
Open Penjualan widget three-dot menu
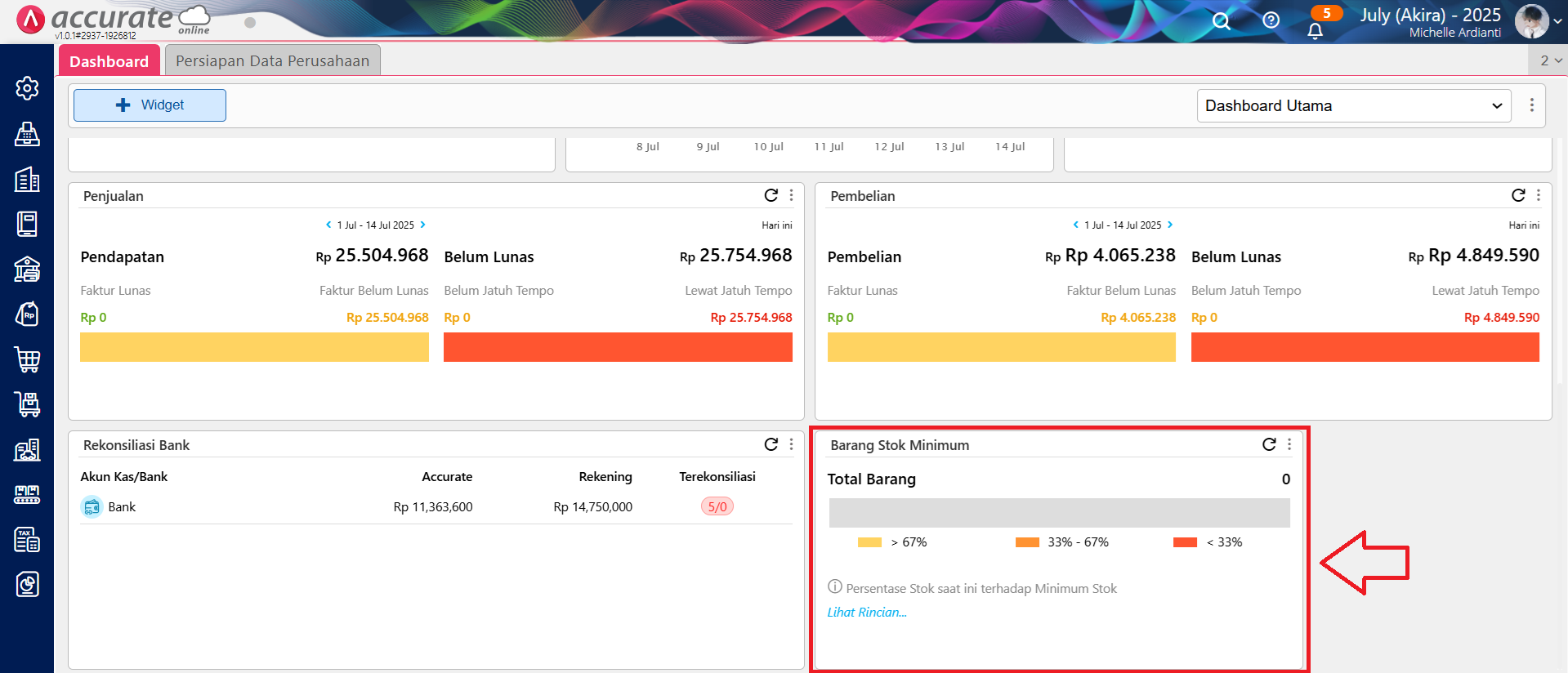(x=791, y=195)
